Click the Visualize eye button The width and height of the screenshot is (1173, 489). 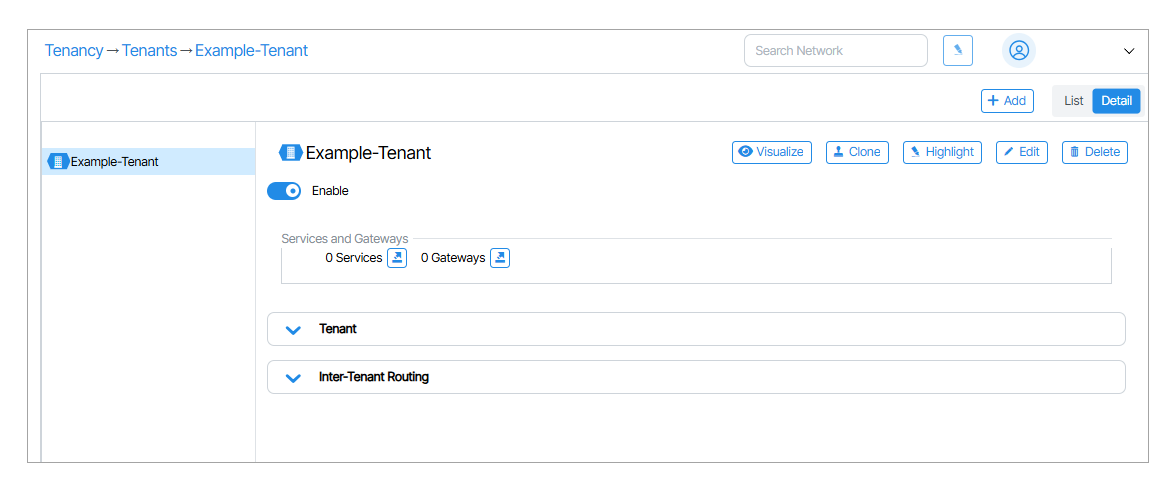click(771, 152)
